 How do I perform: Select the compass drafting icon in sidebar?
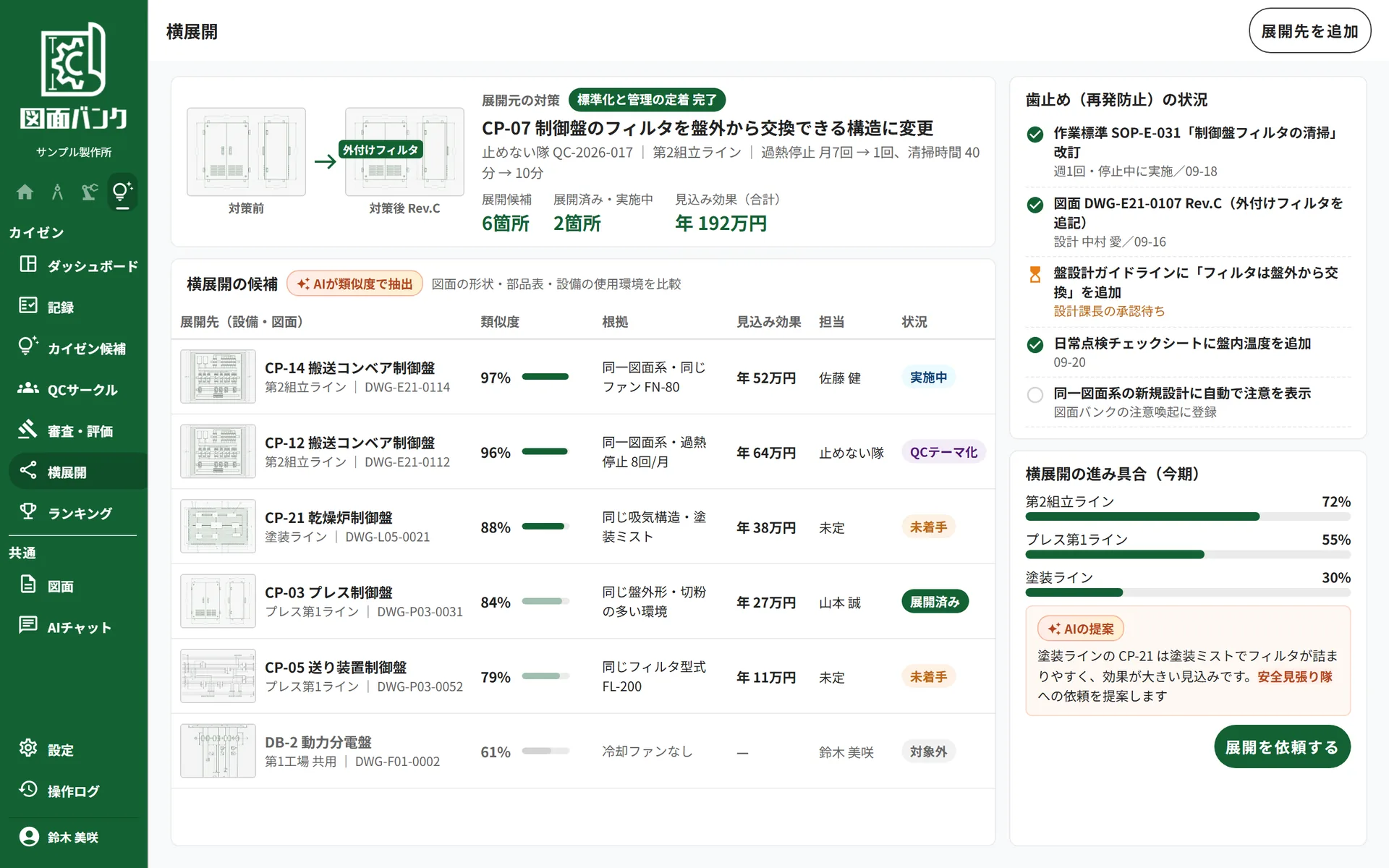click(x=57, y=192)
